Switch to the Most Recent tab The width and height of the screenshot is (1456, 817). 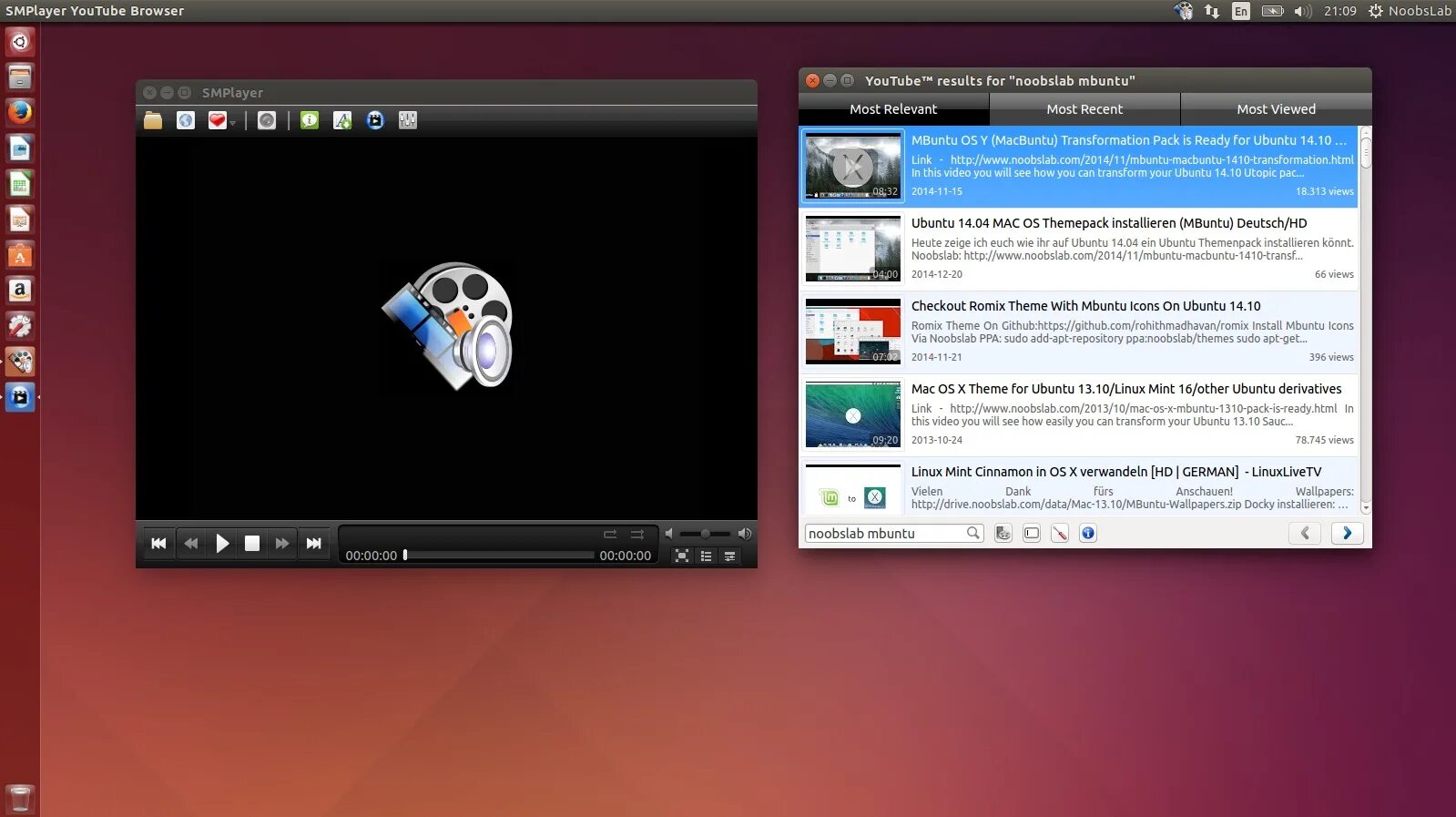[x=1084, y=109]
